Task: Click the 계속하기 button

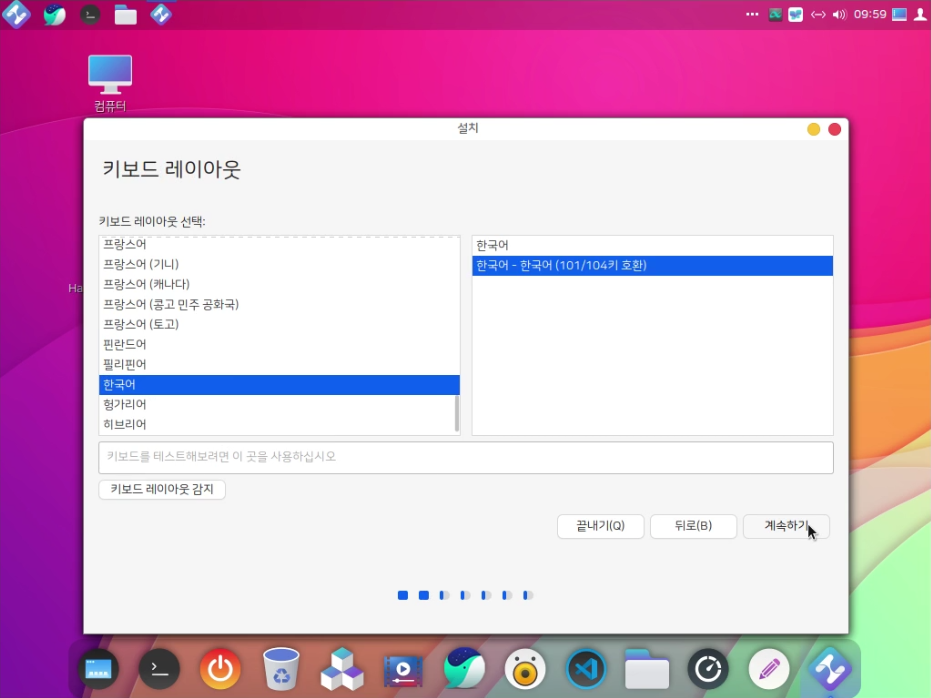Action: click(786, 526)
